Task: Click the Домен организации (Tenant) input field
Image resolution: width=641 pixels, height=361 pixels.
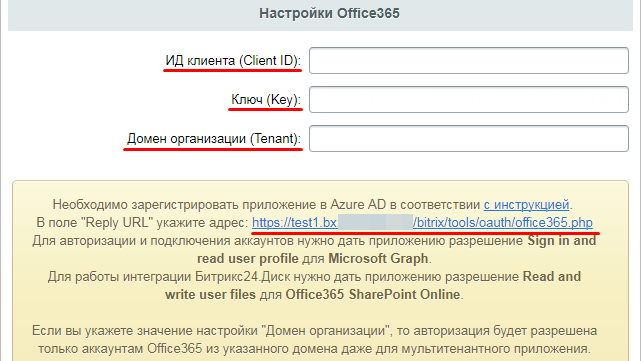Action: [x=468, y=139]
